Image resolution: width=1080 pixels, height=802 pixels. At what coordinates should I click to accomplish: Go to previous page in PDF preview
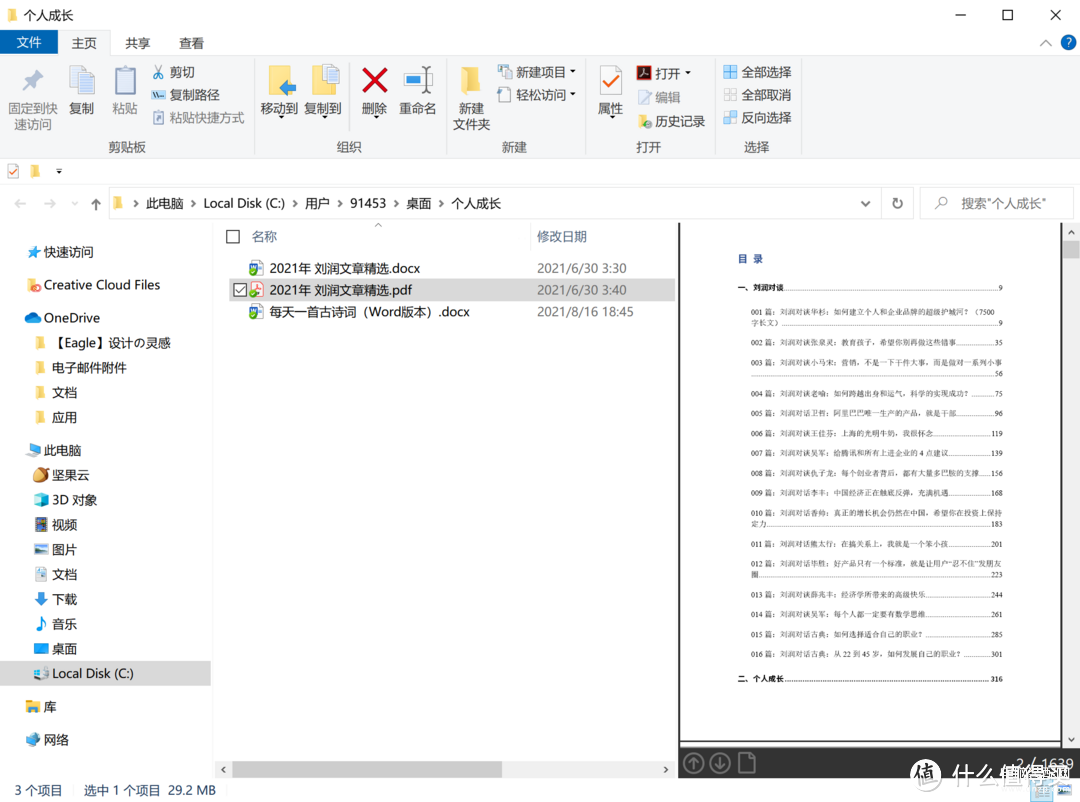point(694,763)
